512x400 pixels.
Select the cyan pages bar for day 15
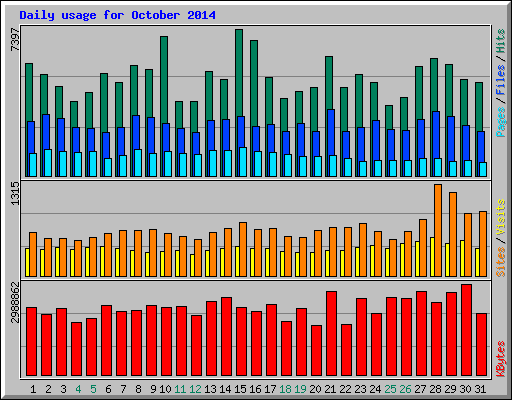(243, 162)
